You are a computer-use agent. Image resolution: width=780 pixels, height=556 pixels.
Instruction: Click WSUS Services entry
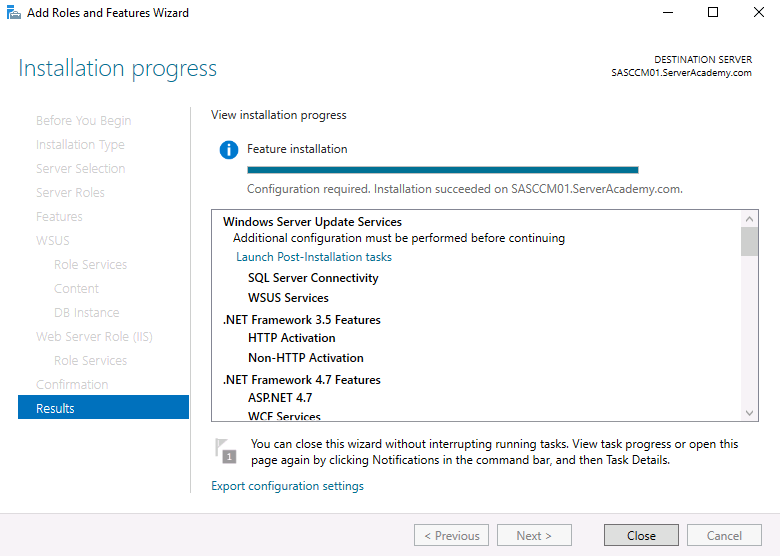[x=288, y=298]
